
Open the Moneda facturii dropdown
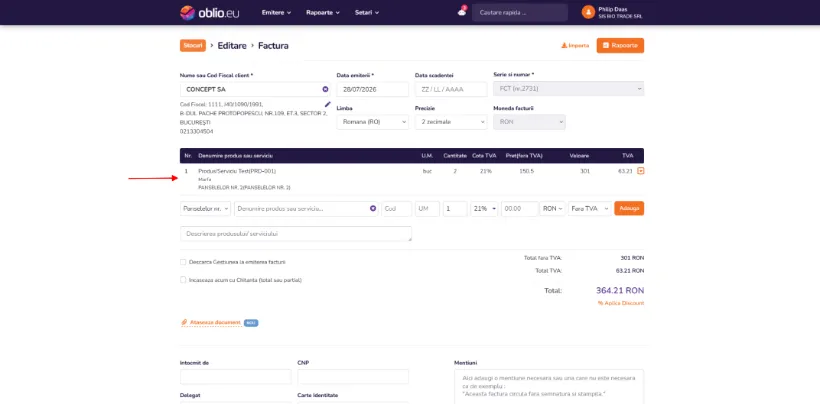(529, 122)
